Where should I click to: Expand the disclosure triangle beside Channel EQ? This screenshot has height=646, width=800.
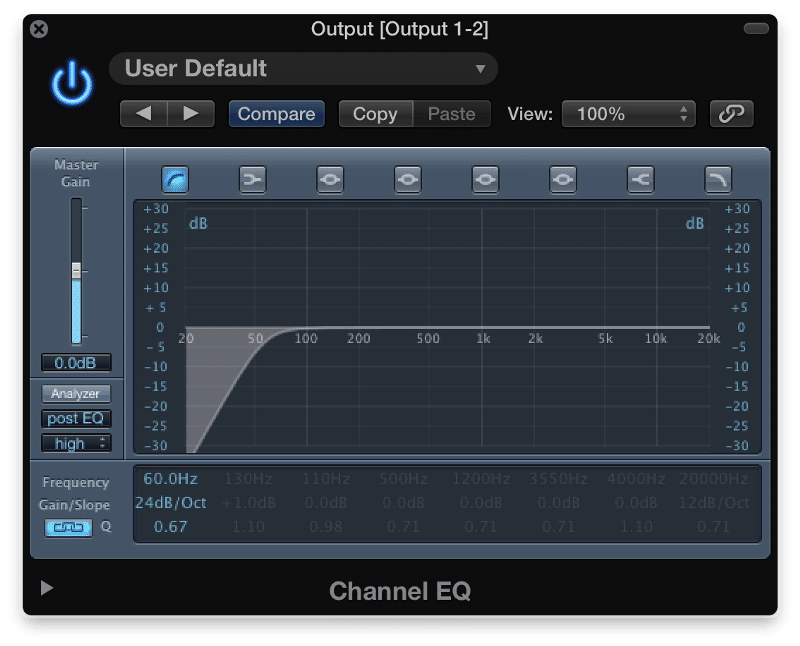(x=46, y=589)
